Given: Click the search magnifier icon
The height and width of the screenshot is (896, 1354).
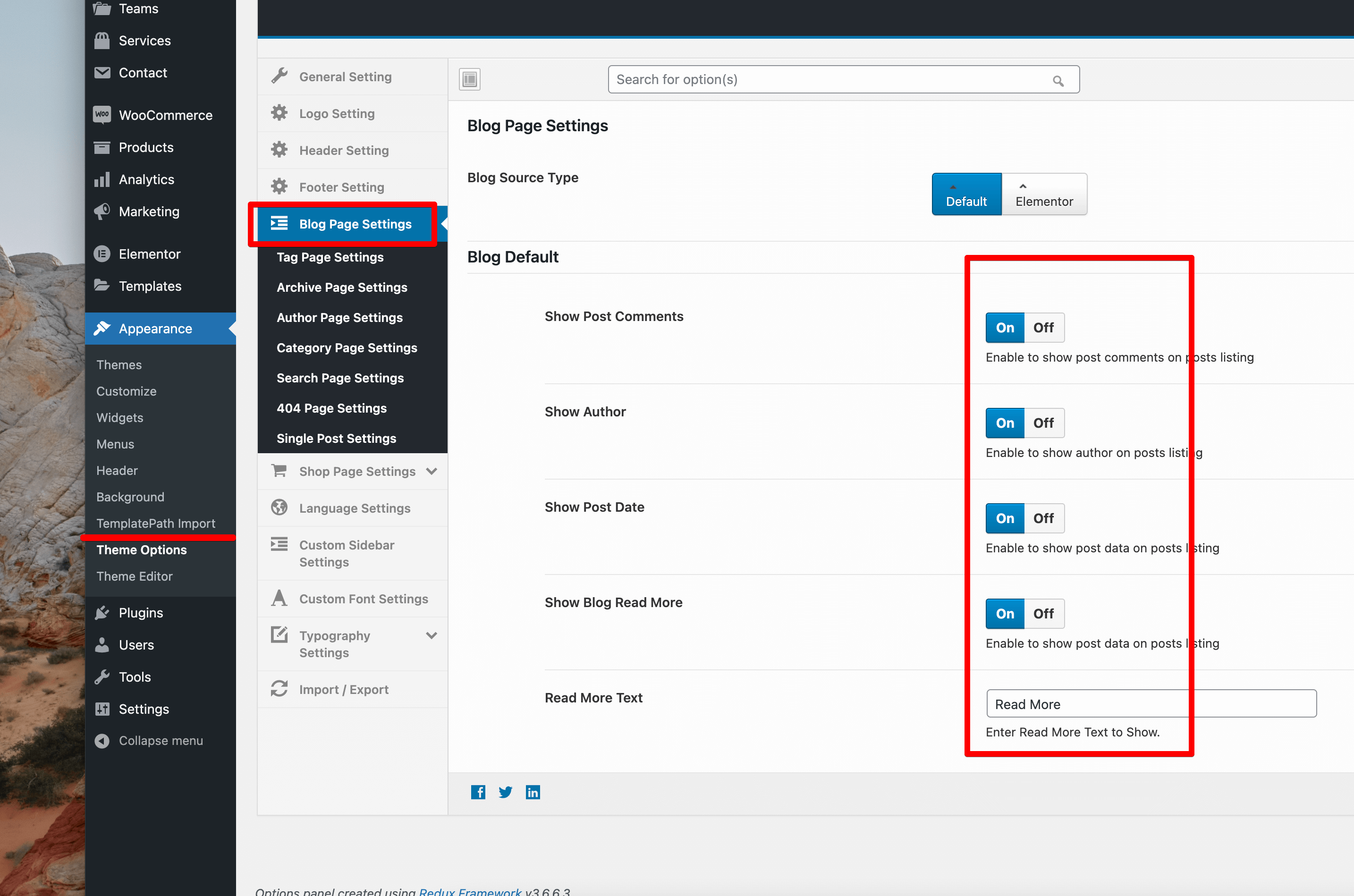Looking at the screenshot, I should 1058,81.
